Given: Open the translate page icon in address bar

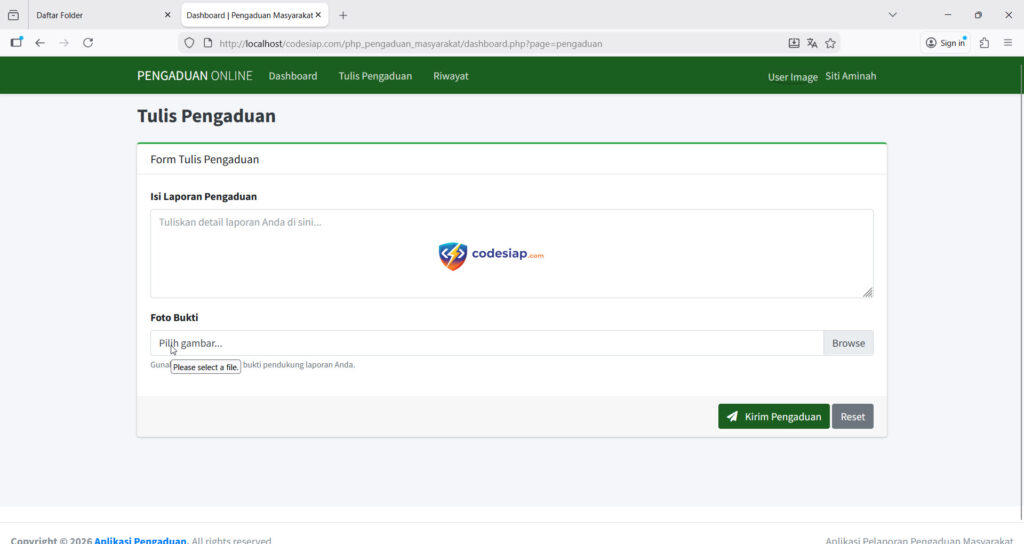Looking at the screenshot, I should coord(812,43).
